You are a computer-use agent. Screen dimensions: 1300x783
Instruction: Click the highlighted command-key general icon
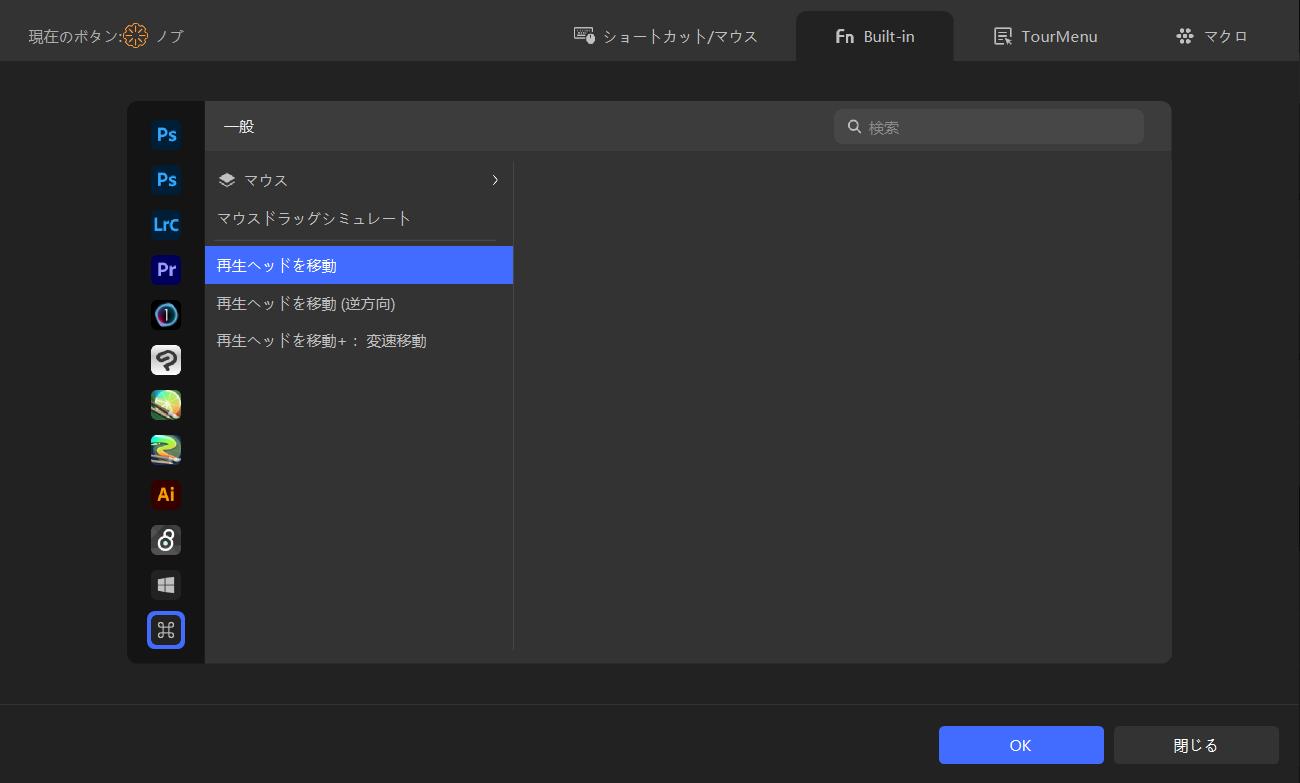166,630
